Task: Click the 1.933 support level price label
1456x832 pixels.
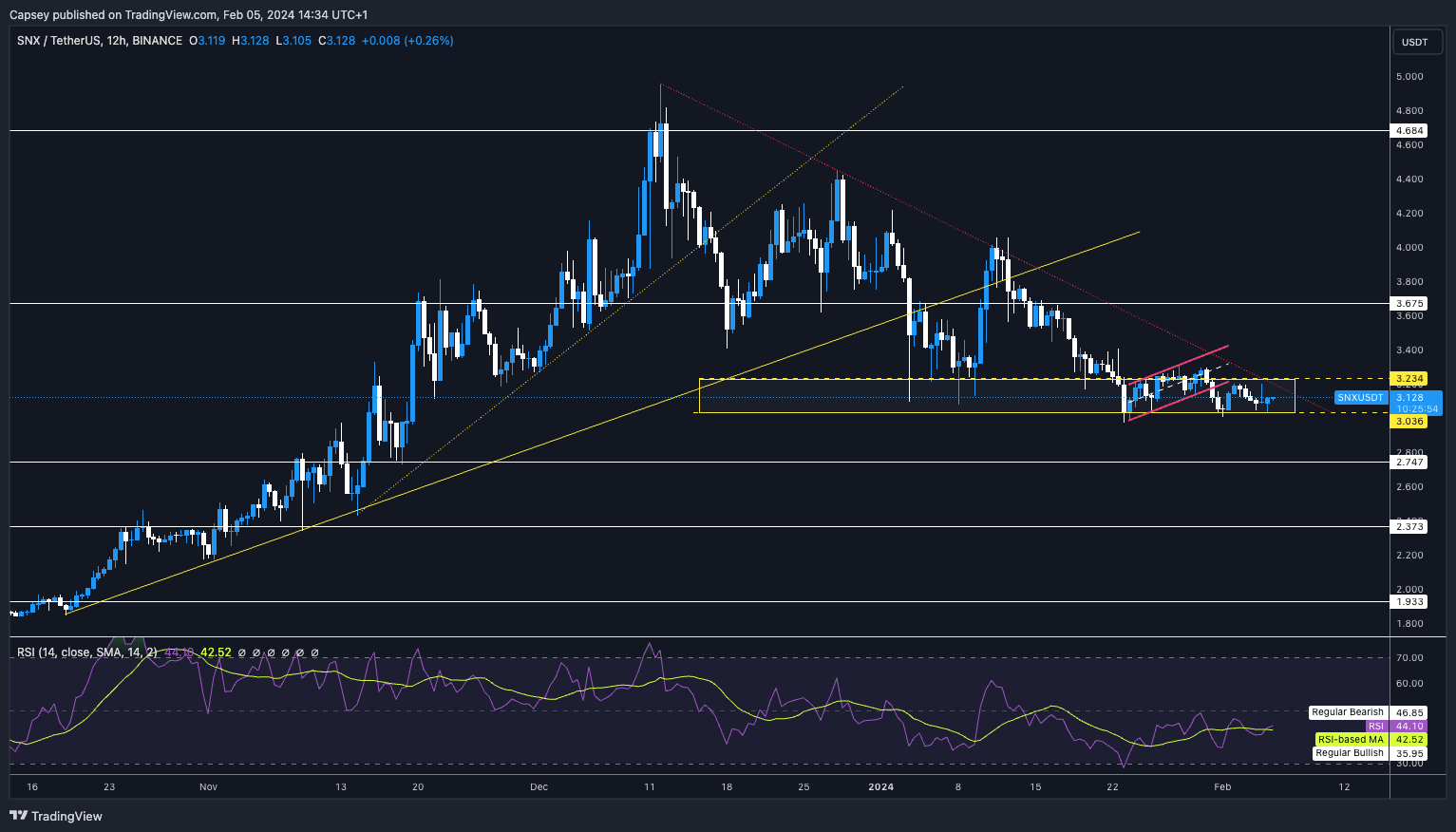Action: coord(1409,602)
